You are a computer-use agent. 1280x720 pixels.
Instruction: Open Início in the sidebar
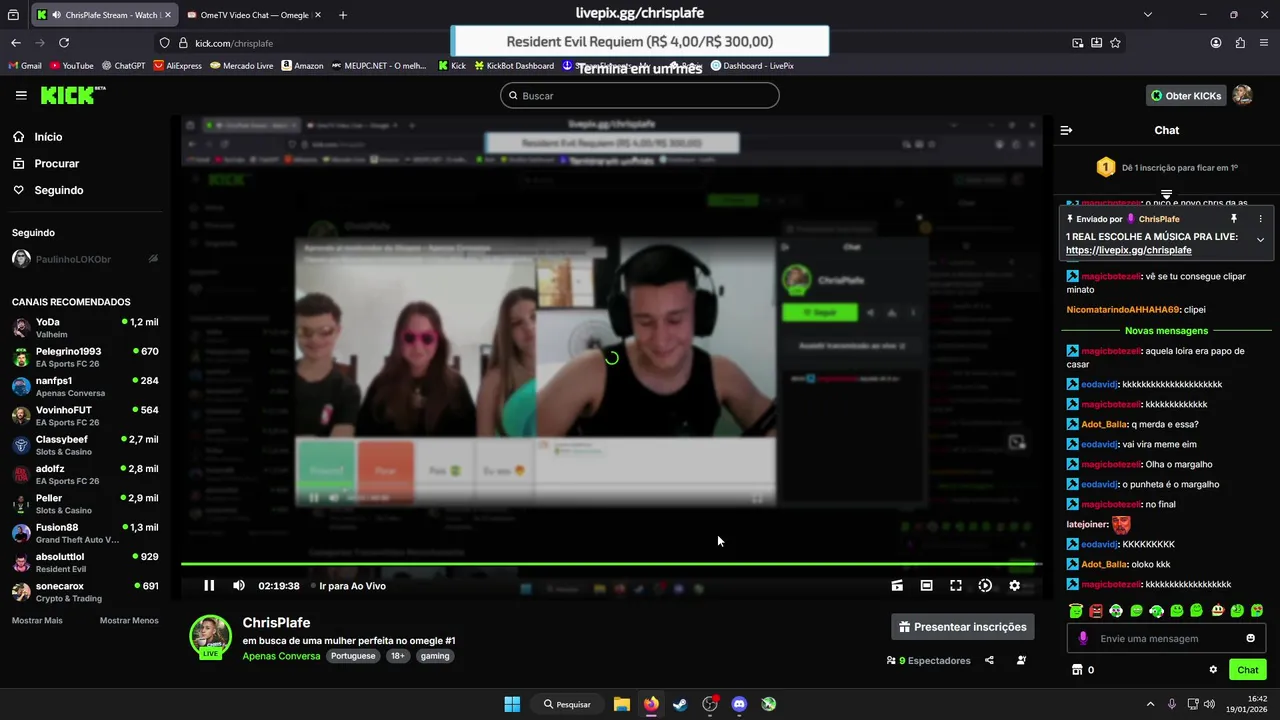tap(48, 137)
